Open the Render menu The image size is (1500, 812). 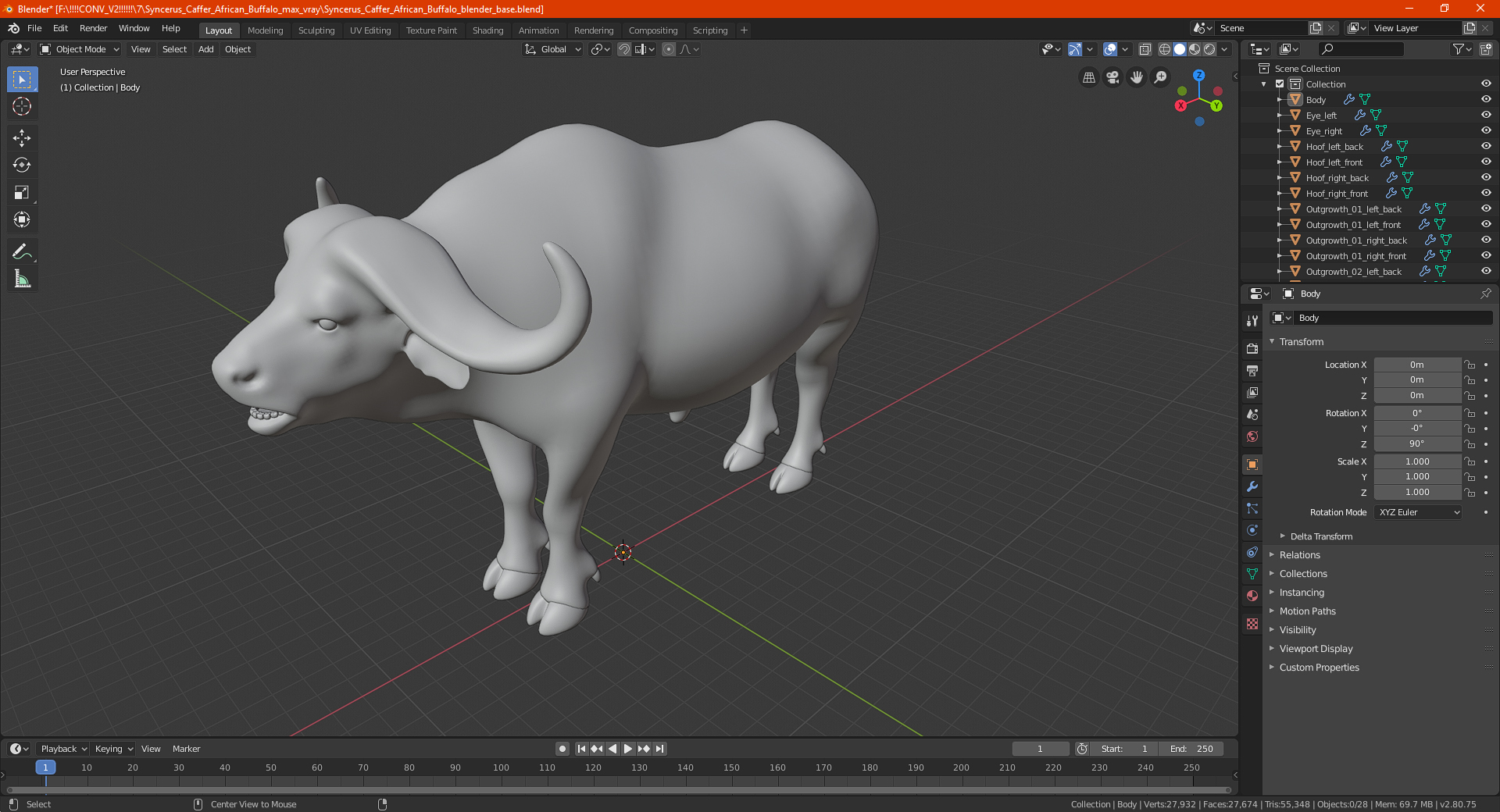(x=93, y=28)
